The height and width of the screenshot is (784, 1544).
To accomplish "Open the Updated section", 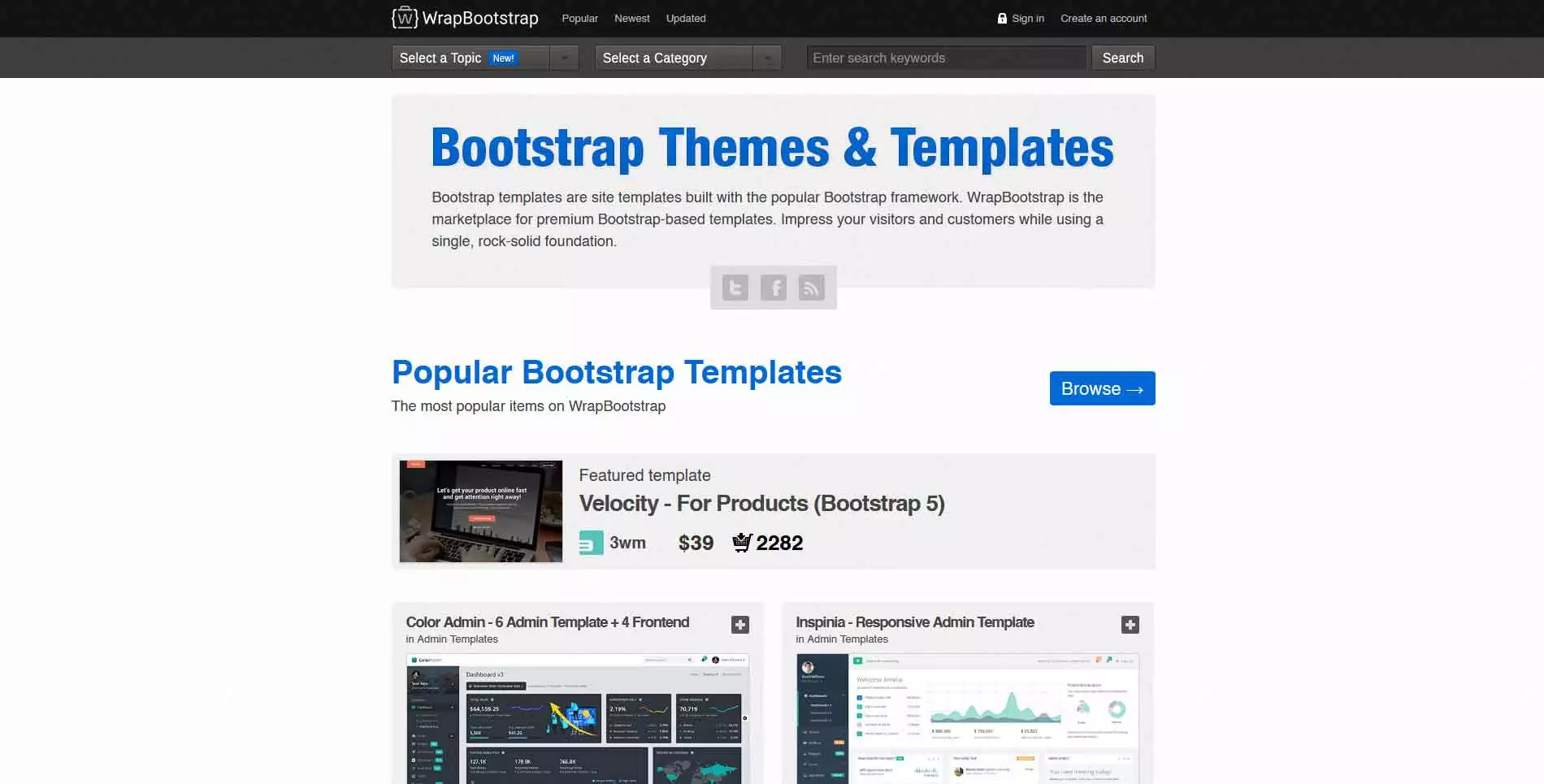I will click(685, 18).
